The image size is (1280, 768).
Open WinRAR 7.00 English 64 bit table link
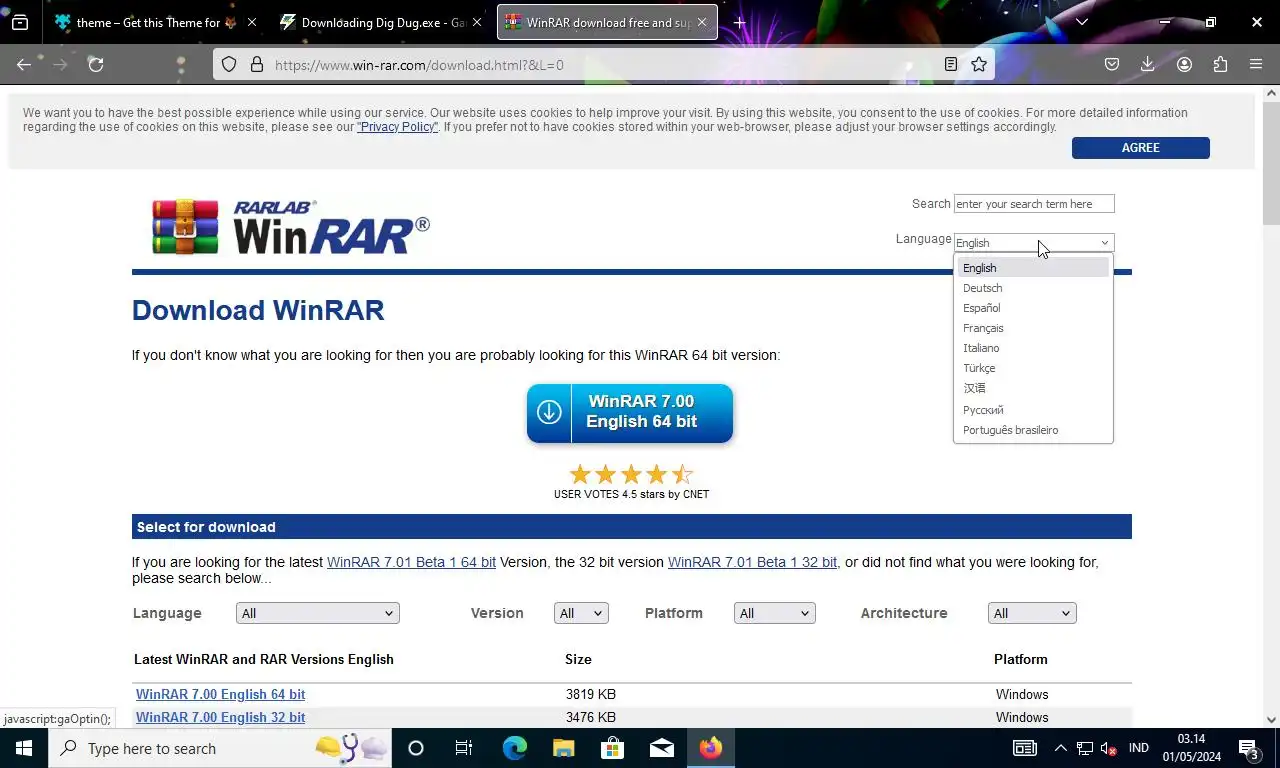coord(221,694)
